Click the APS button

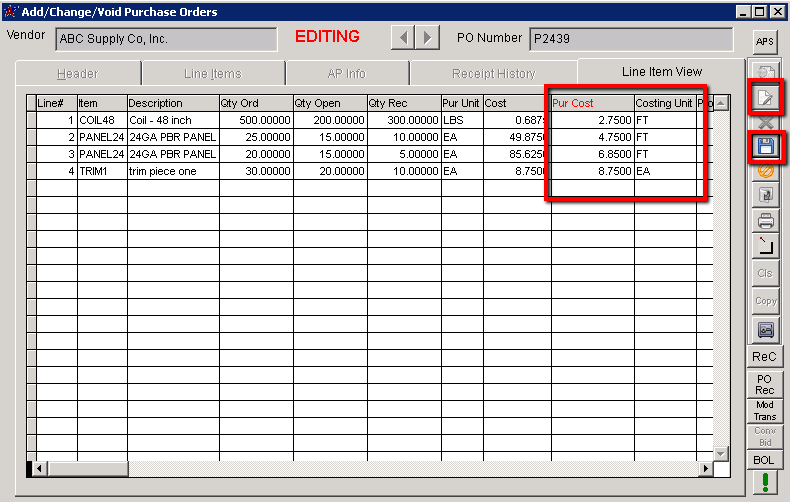(765, 41)
